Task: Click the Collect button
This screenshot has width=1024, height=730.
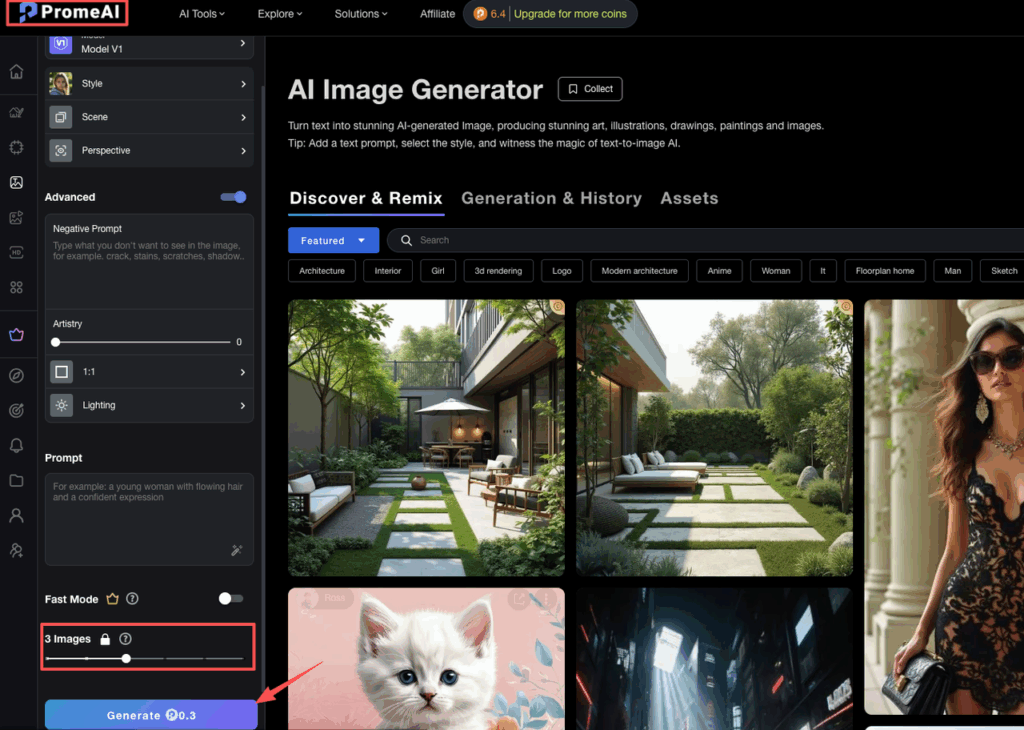Action: (590, 89)
